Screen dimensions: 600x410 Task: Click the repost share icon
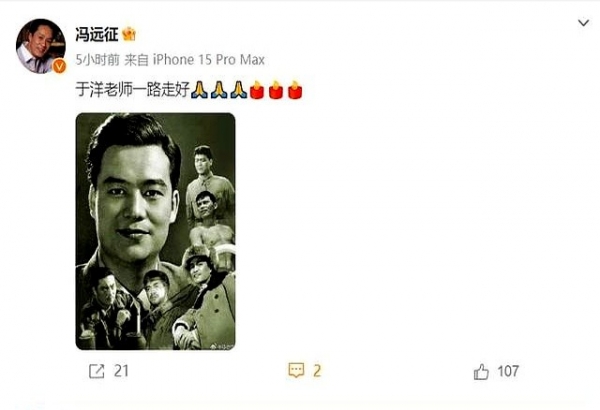pyautogui.click(x=96, y=371)
